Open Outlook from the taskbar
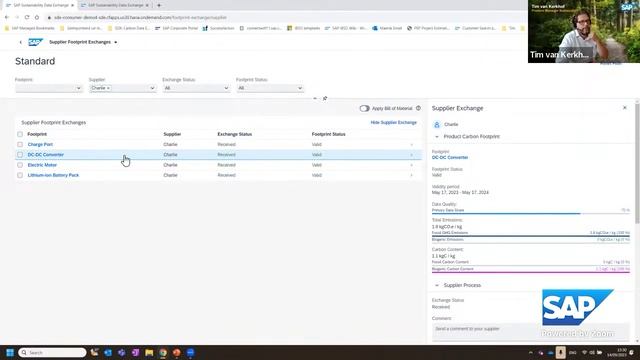Viewport: 640px width, 360px height. 108,352
